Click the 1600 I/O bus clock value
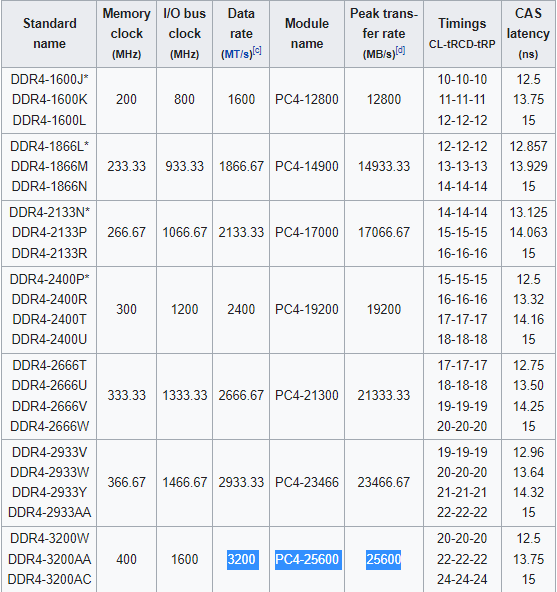Viewport: 557px width, 592px height. click(184, 559)
